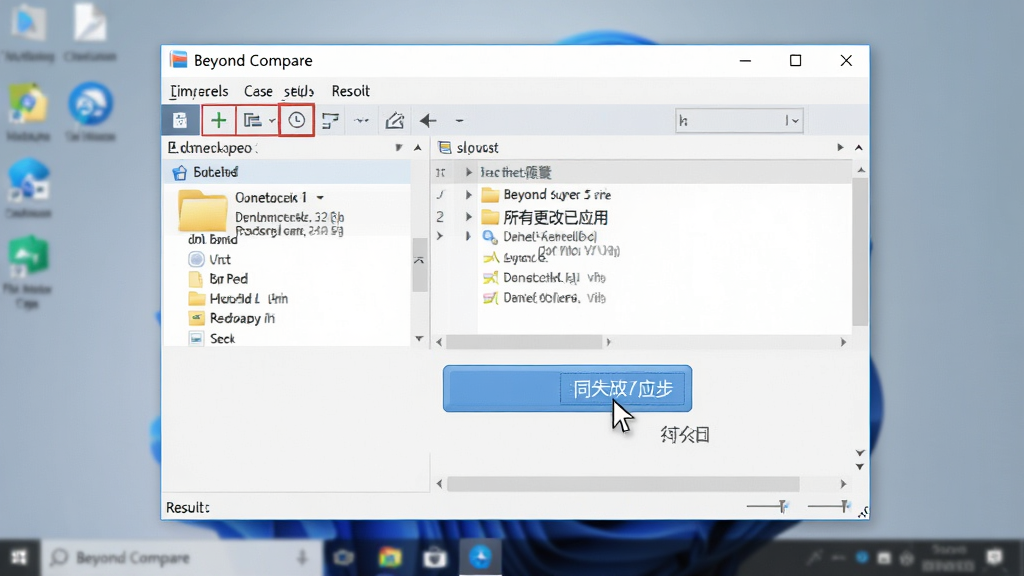
Task: Open the toolbar search combo box dropdown
Action: tap(795, 121)
